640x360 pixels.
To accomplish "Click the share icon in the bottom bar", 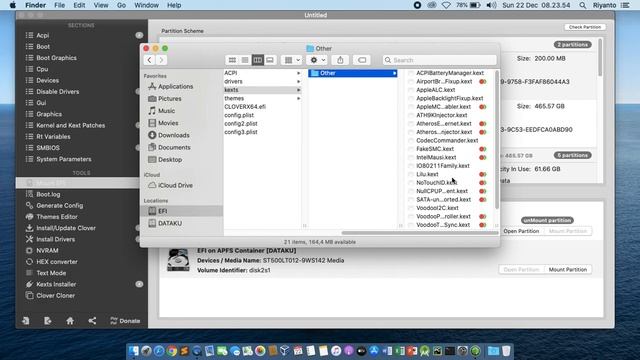I will point(92,321).
